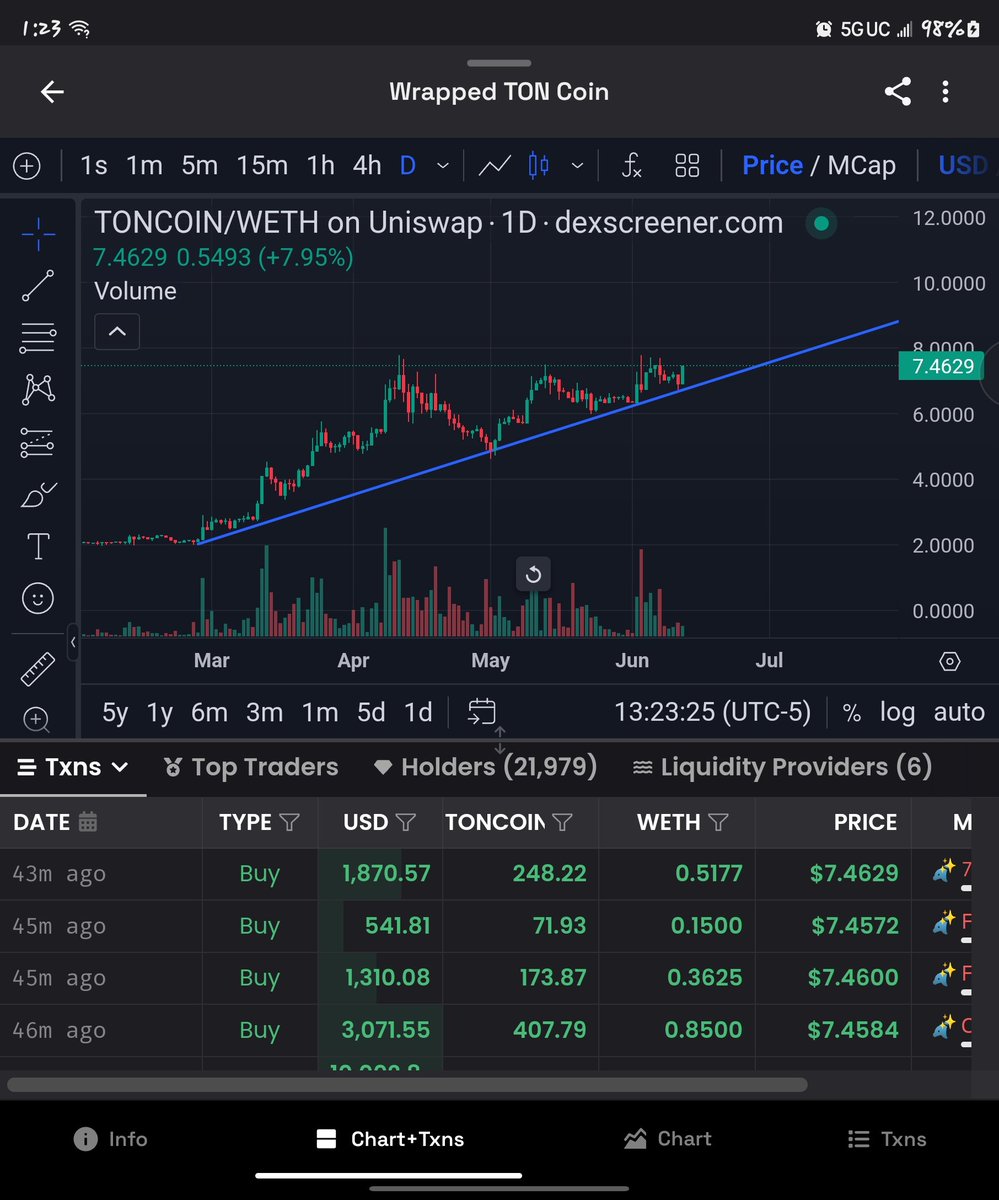The width and height of the screenshot is (999, 1200).
Task: Set timeframe to 15m
Action: click(262, 166)
